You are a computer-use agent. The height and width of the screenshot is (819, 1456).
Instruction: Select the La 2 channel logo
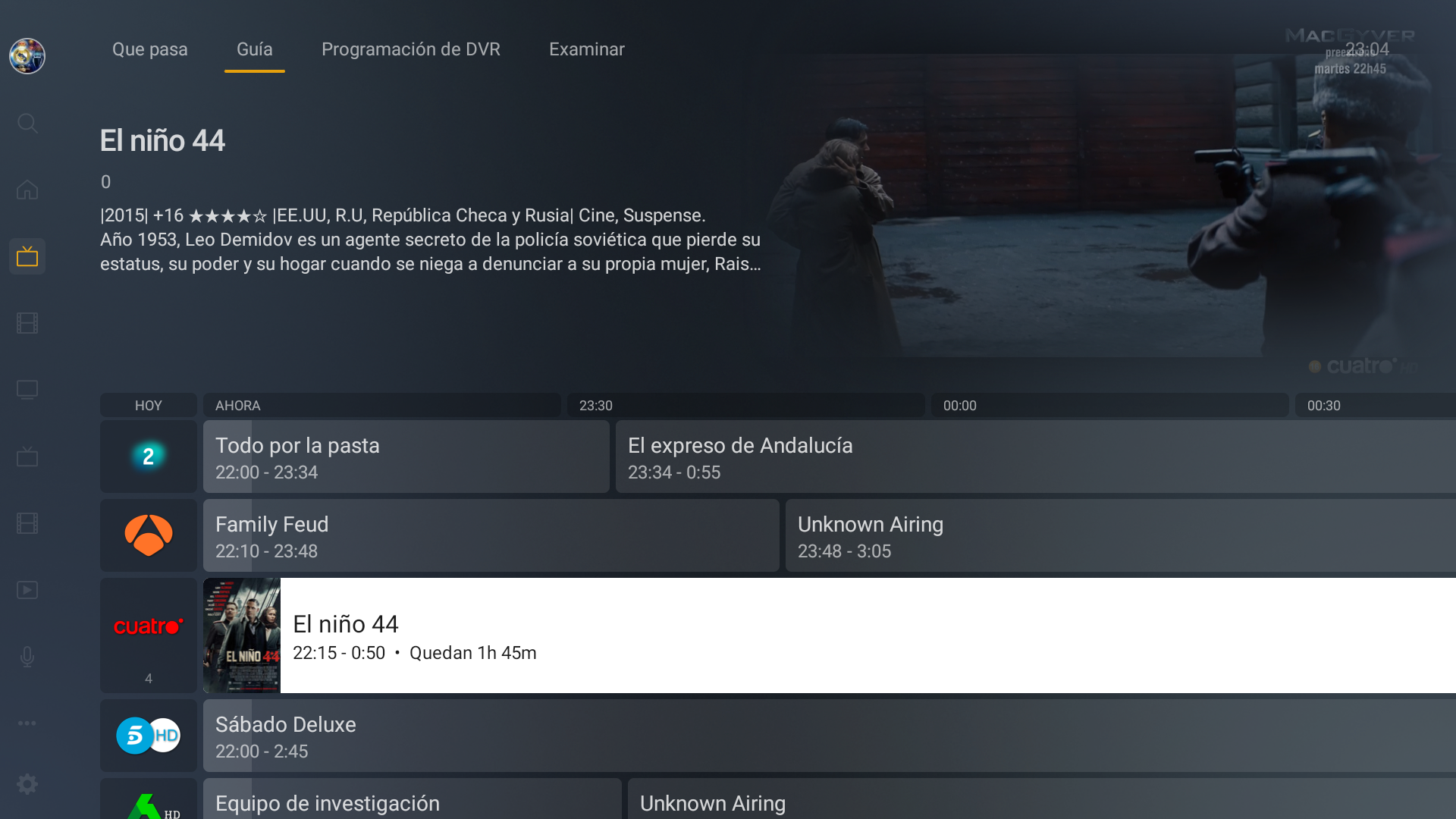[149, 457]
